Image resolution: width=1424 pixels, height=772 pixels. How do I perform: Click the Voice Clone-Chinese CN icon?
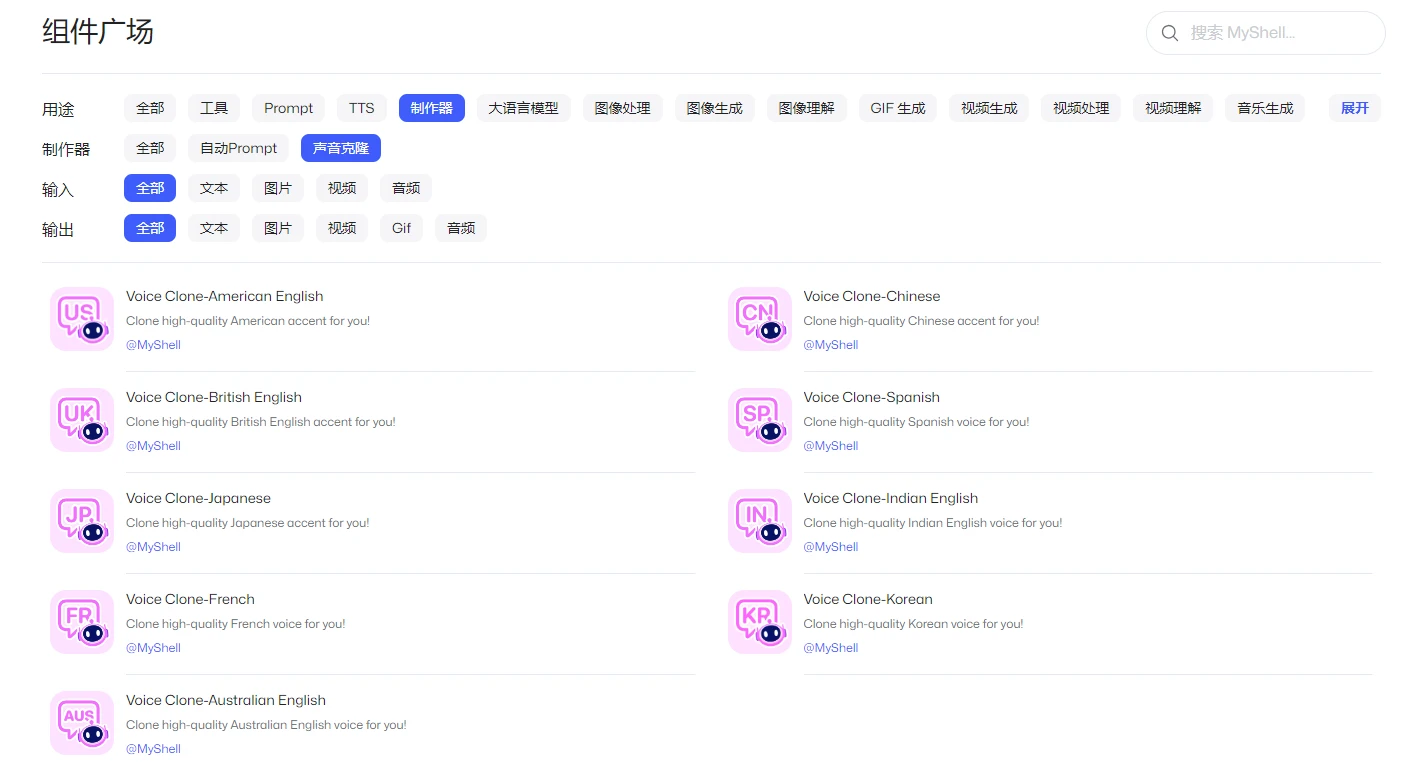point(759,318)
